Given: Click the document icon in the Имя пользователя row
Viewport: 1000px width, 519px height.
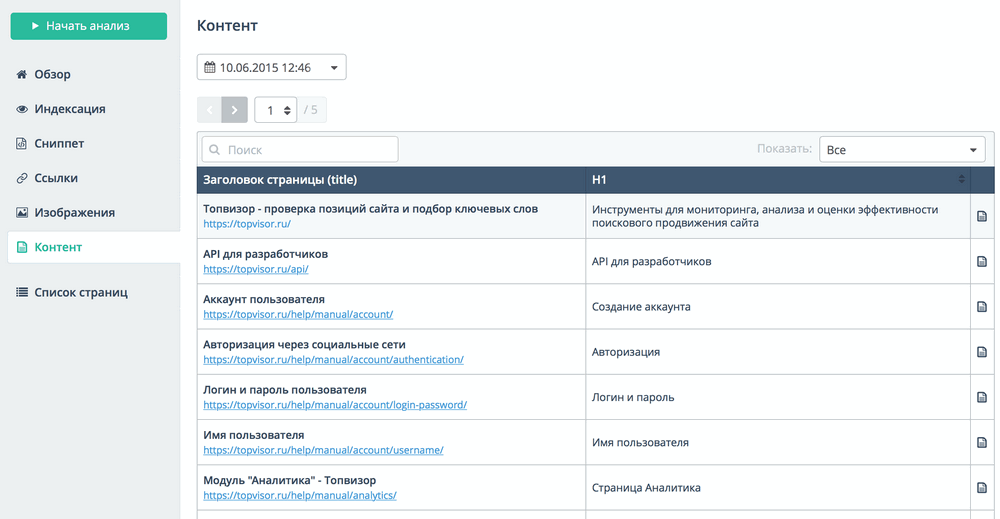Looking at the screenshot, I should click(x=982, y=442).
